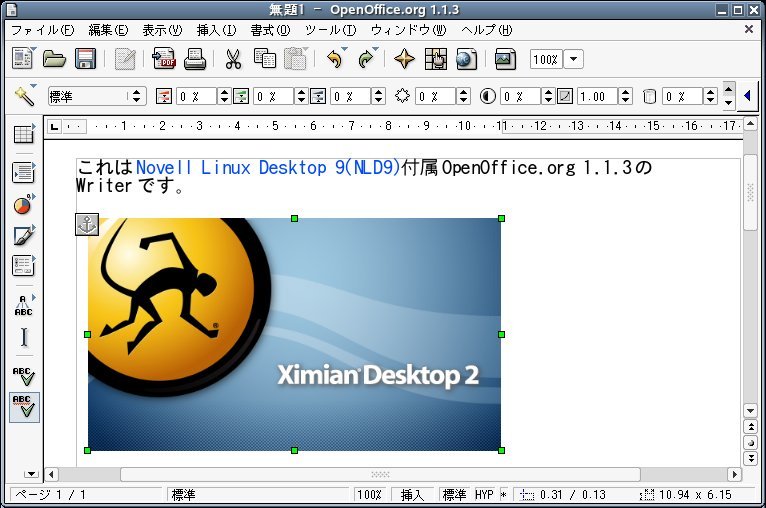Click the brightness percentage stepper arrows
Viewport: 766px width, 508px height.
pos(464,96)
